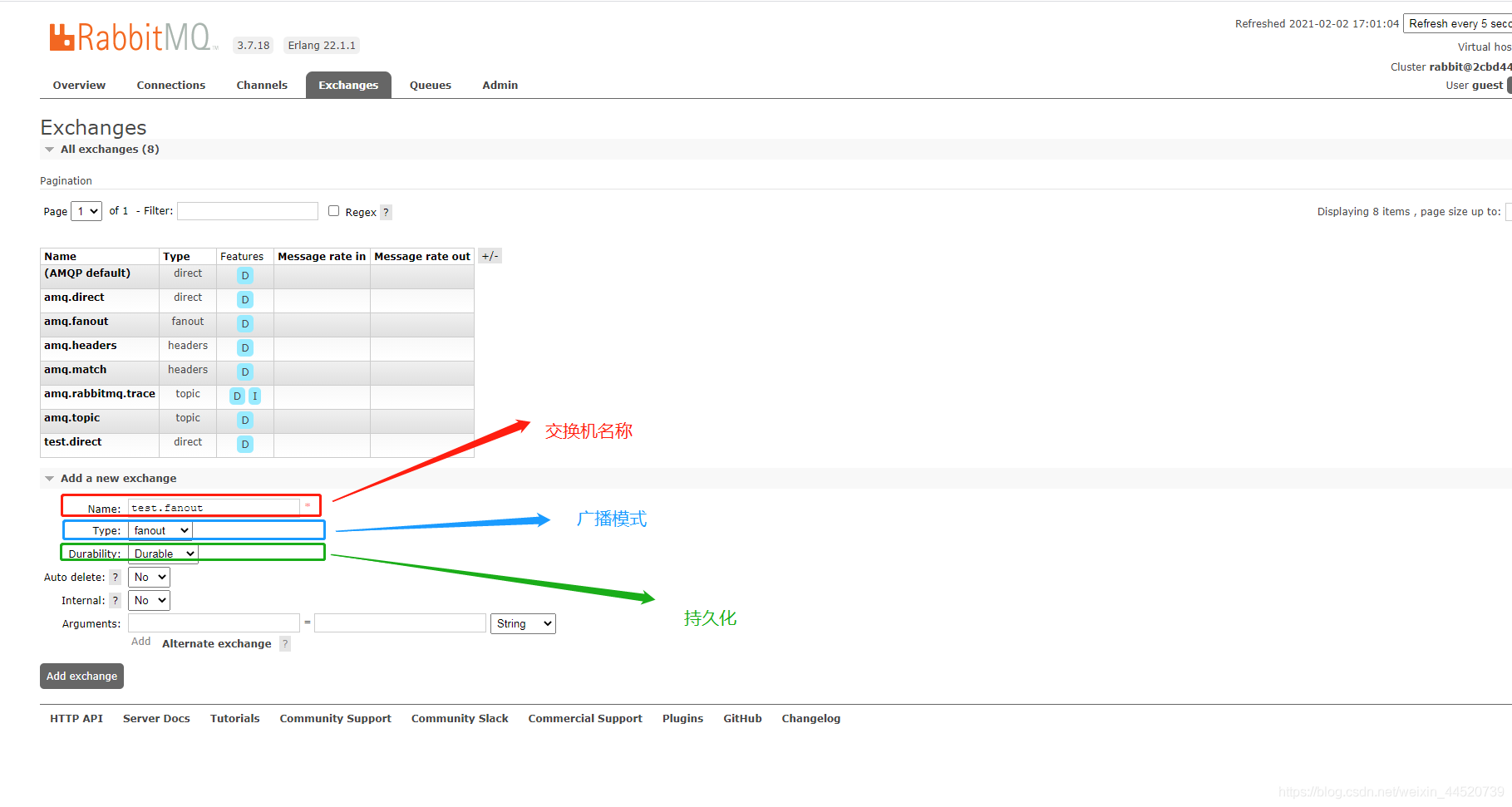This screenshot has height=807, width=1512.
Task: Open the amq.headers exchange
Action: 81,346
